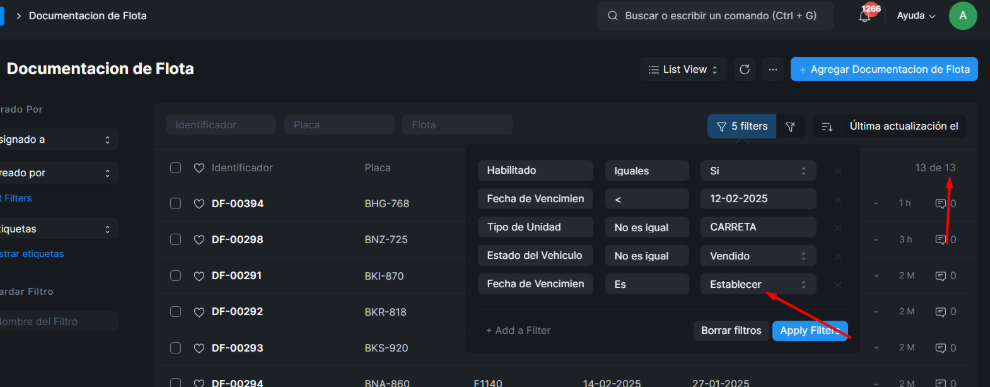Viewport: 990px width, 387px height.
Task: Remove the Estado del Vehiculo filter
Action: 838,256
